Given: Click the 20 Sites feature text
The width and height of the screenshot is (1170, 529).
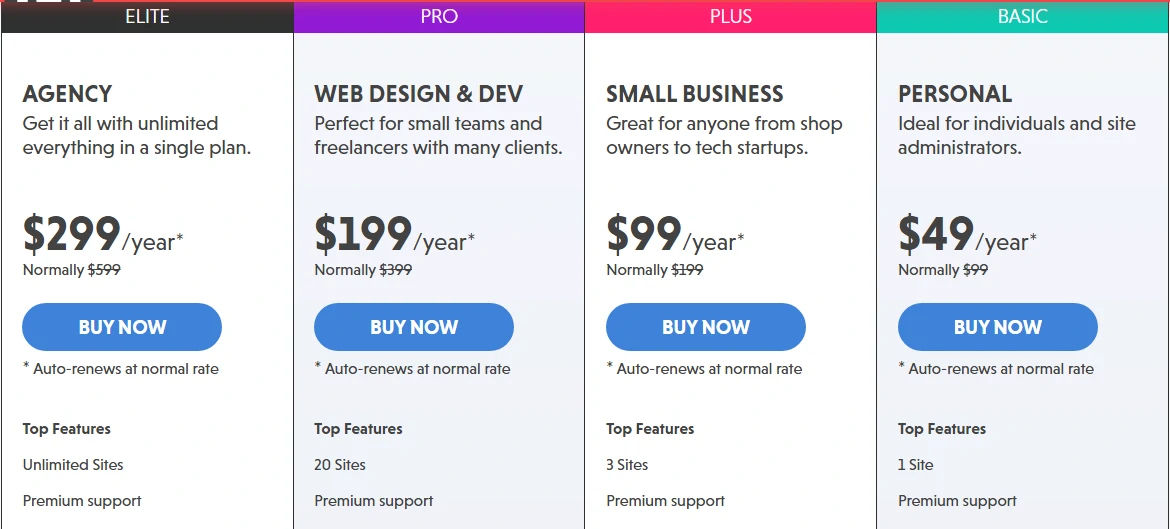Looking at the screenshot, I should (x=340, y=465).
